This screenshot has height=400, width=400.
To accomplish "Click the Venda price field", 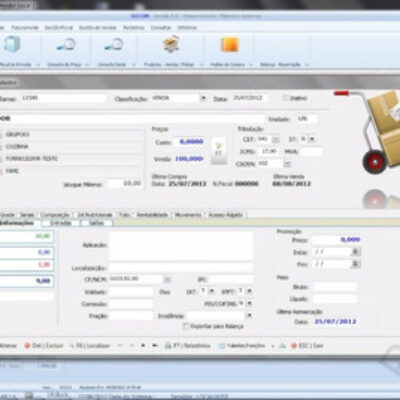I will tap(189, 159).
